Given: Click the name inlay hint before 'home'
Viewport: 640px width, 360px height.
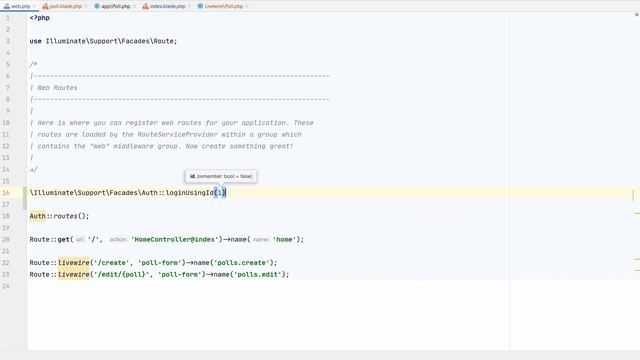Looking at the screenshot, I should point(260,240).
